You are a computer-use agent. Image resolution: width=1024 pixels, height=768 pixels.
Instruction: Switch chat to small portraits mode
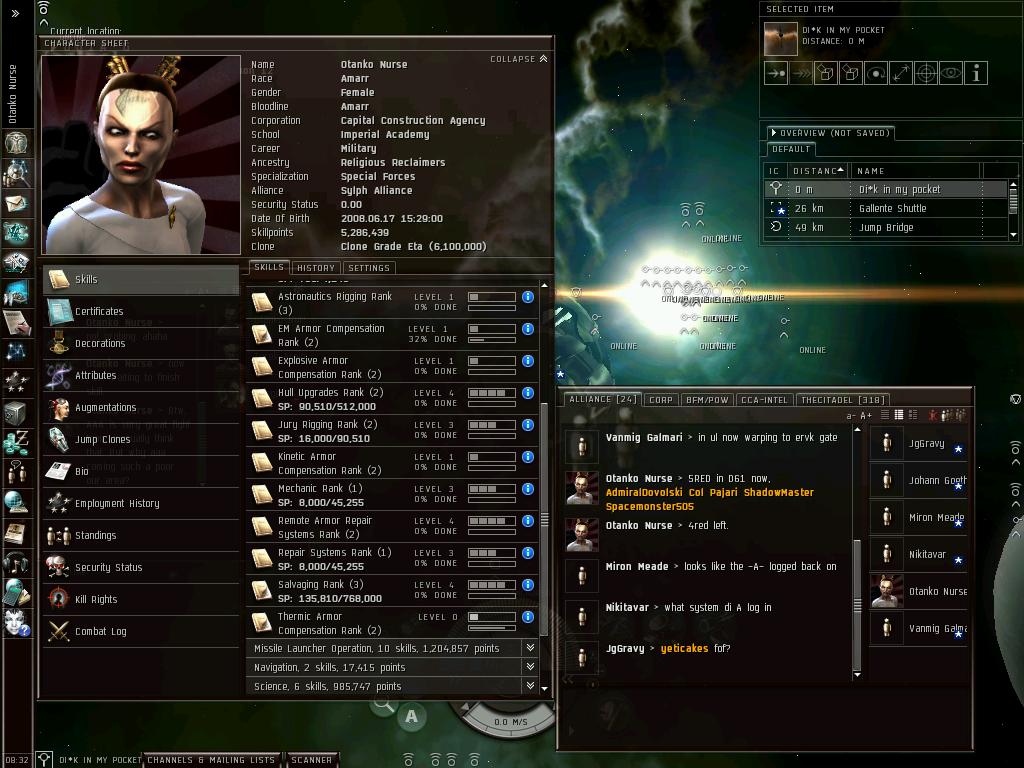tap(899, 415)
